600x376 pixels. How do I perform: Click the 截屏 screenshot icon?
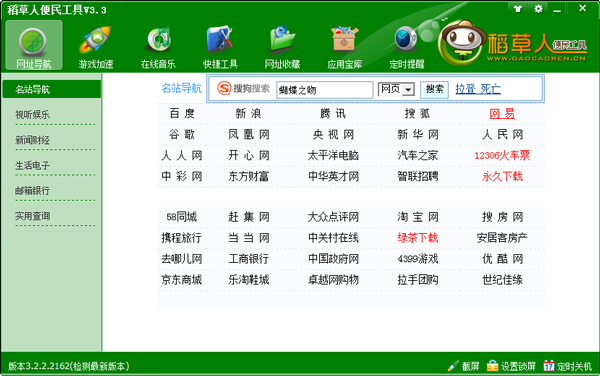click(x=453, y=366)
